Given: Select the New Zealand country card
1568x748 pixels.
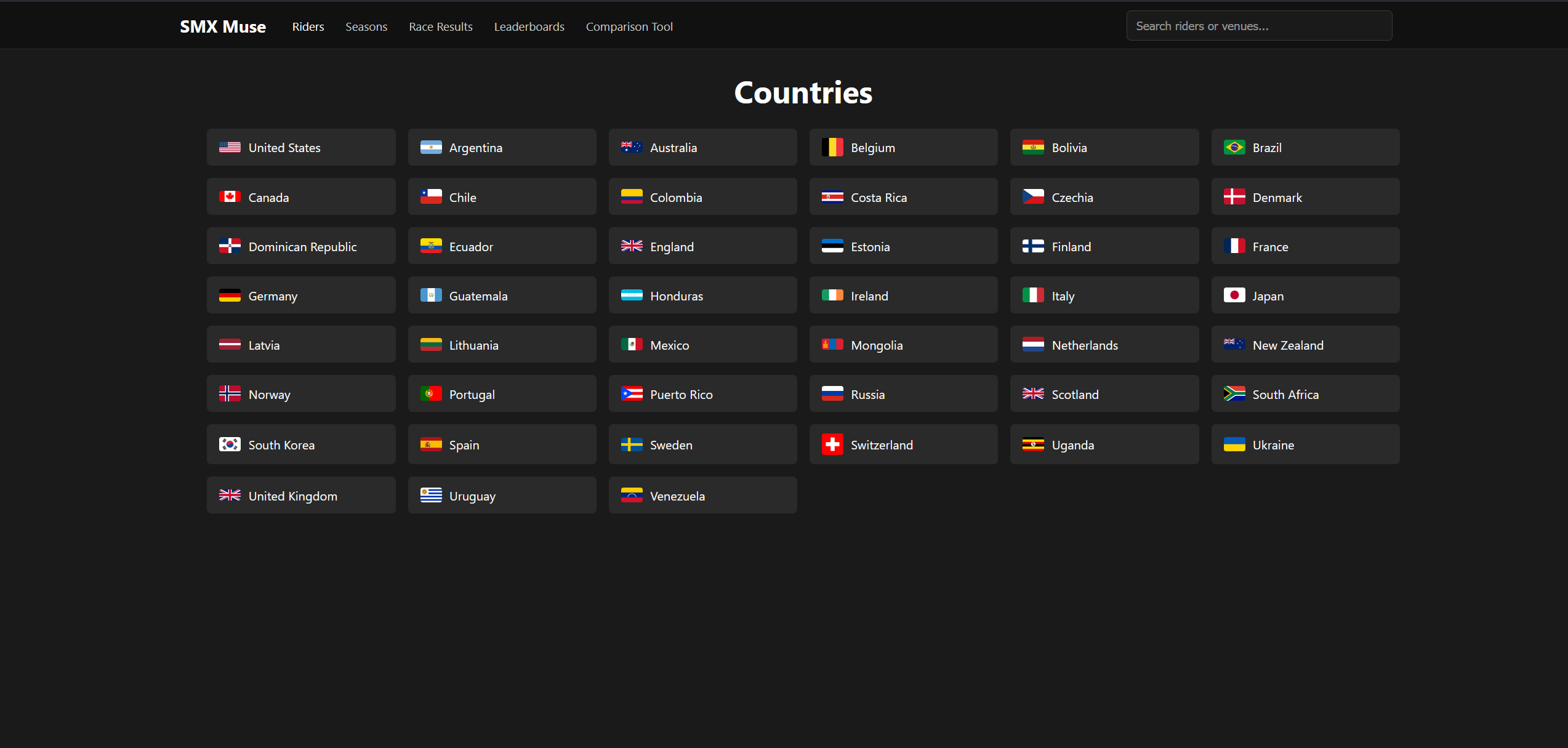Looking at the screenshot, I should click(x=1305, y=344).
